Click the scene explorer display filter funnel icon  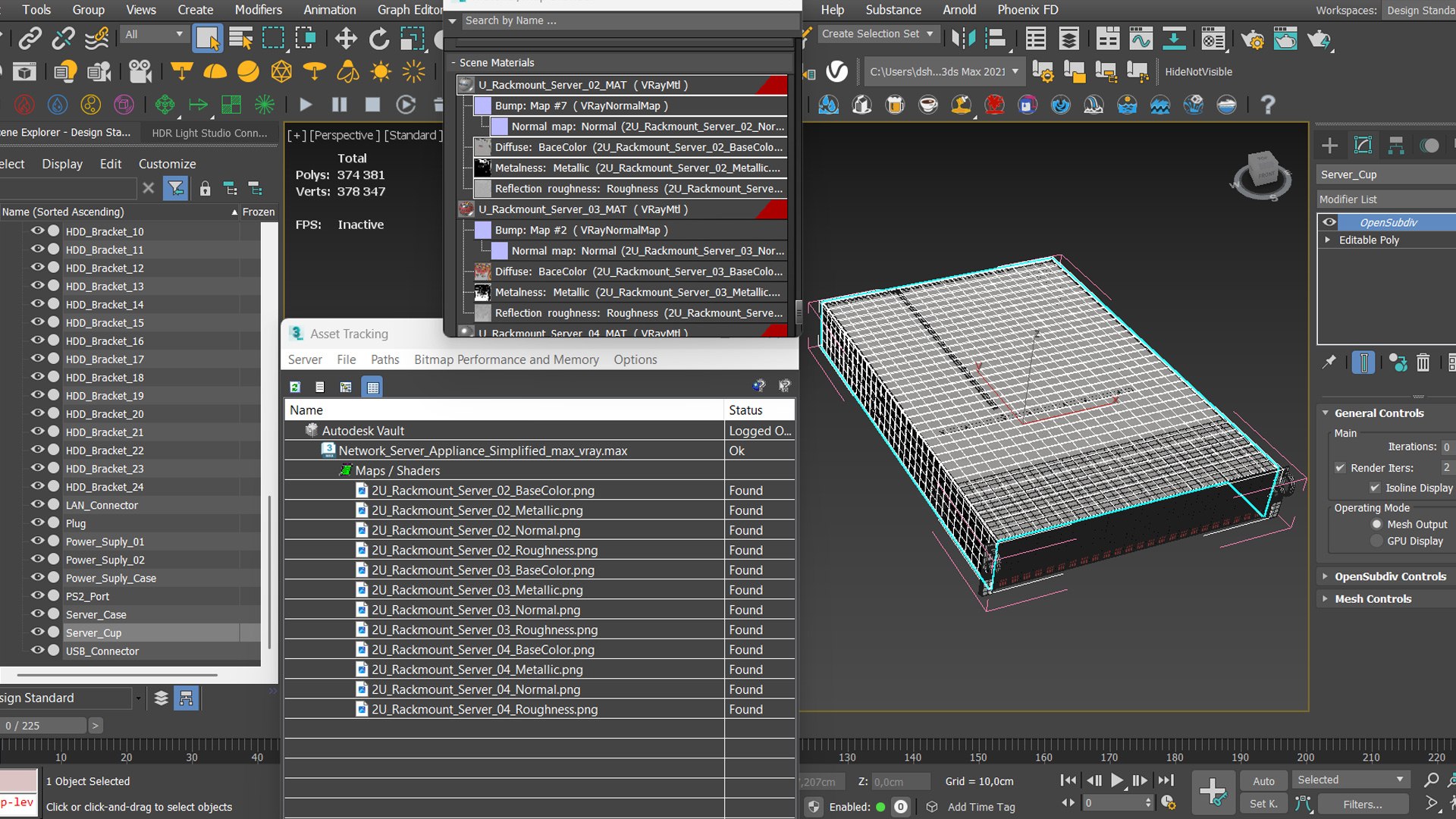point(176,188)
